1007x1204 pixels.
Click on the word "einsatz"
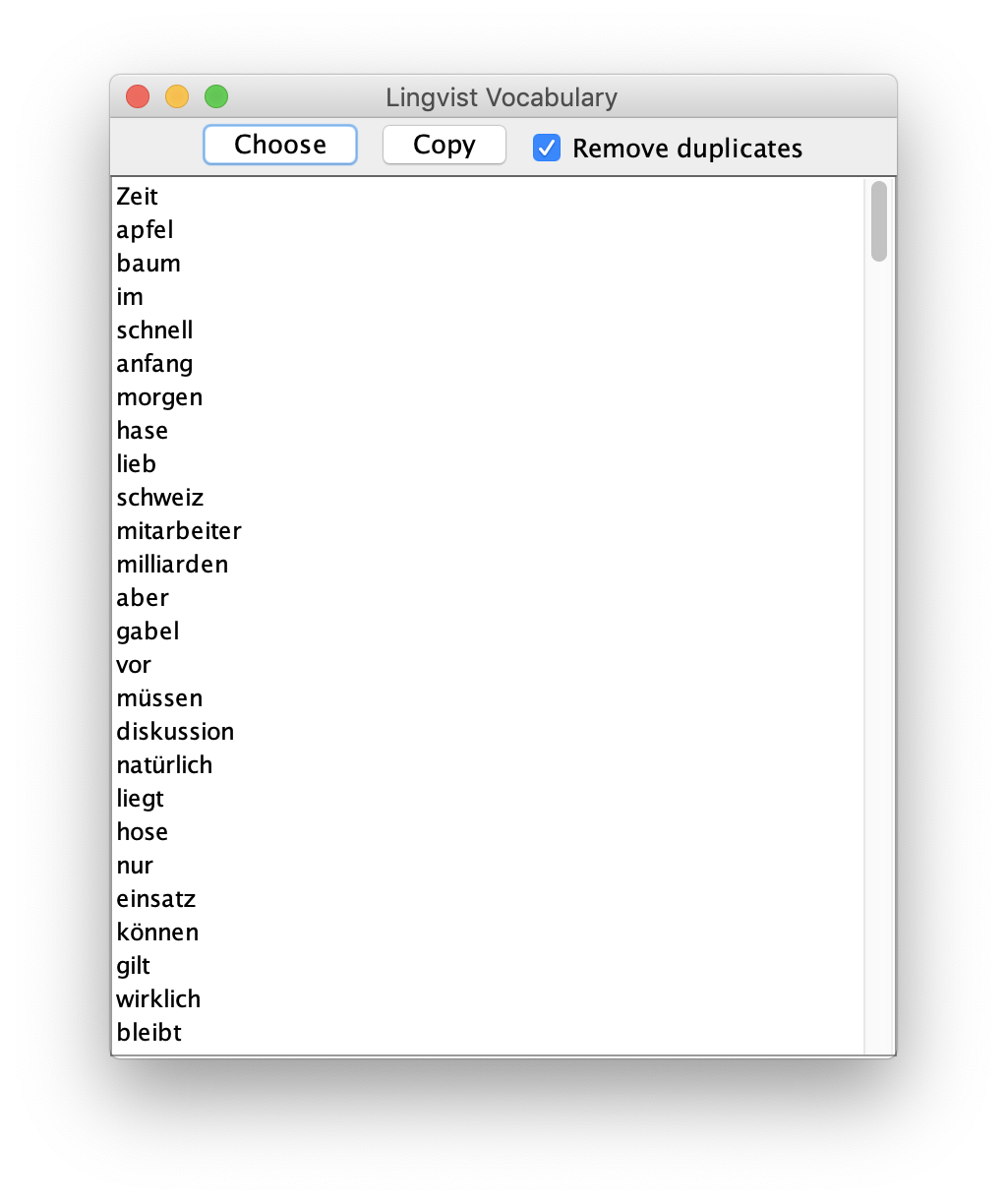click(156, 899)
